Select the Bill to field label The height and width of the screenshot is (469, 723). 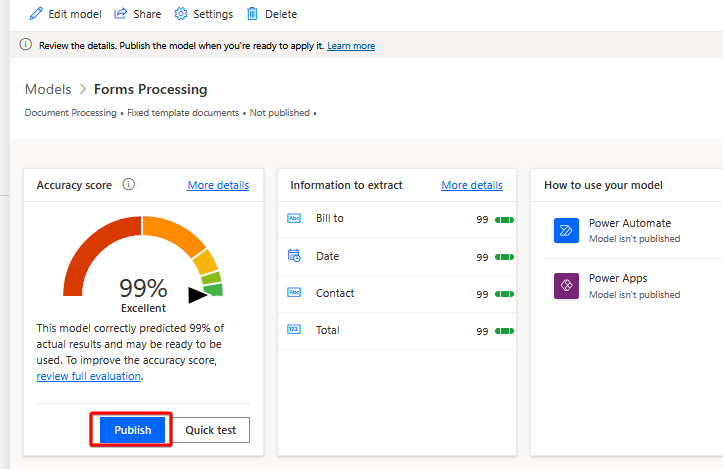point(330,218)
